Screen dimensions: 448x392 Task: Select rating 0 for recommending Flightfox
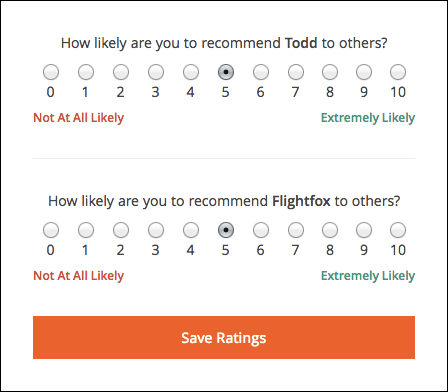tap(51, 230)
